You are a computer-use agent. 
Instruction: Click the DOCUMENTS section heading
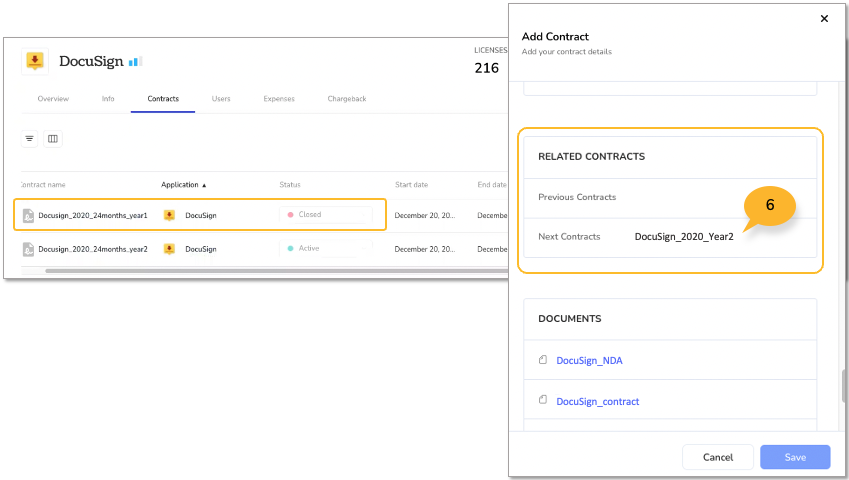(x=570, y=319)
